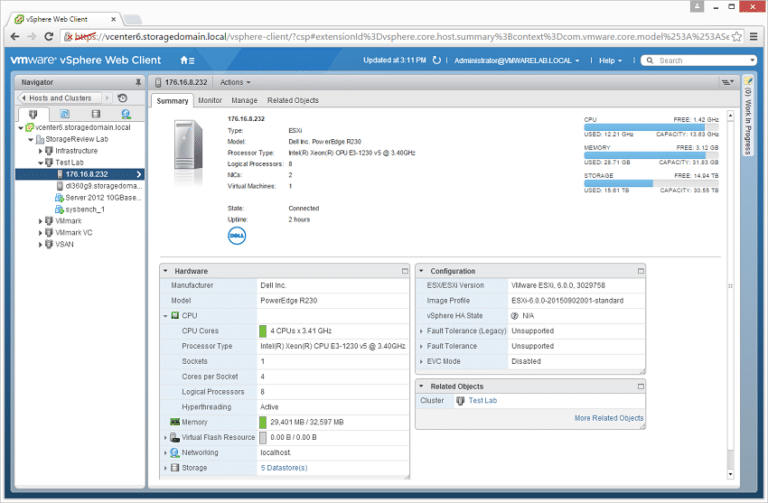This screenshot has width=768, height=503.
Task: Expand the VMmark VC cluster node
Action: (x=41, y=233)
